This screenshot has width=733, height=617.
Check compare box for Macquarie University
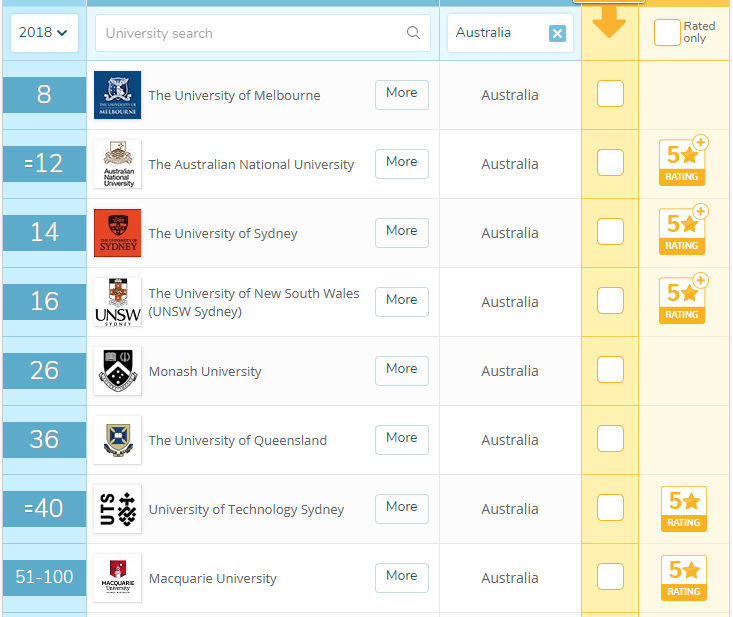coord(610,576)
